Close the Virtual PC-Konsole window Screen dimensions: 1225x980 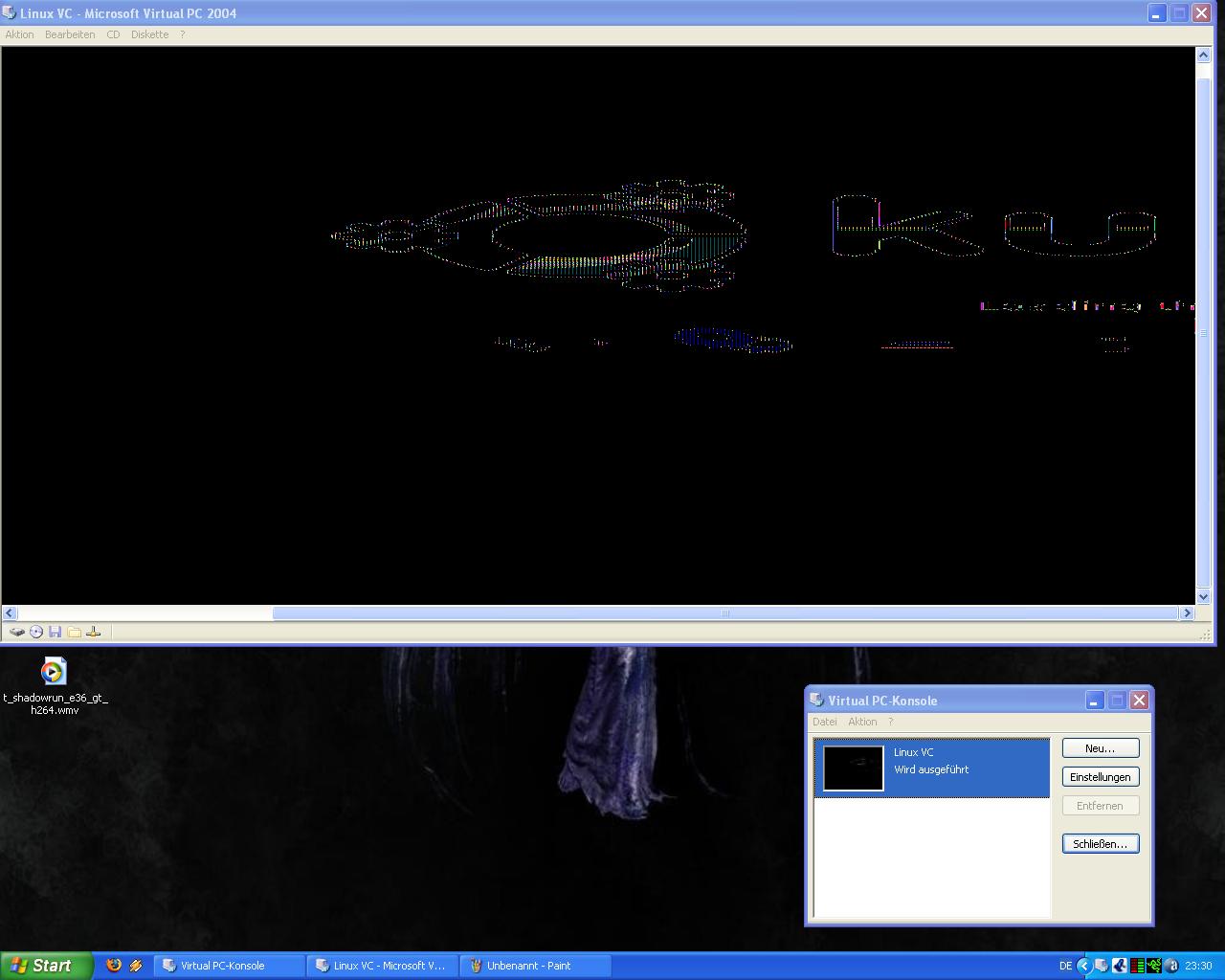click(x=1139, y=701)
